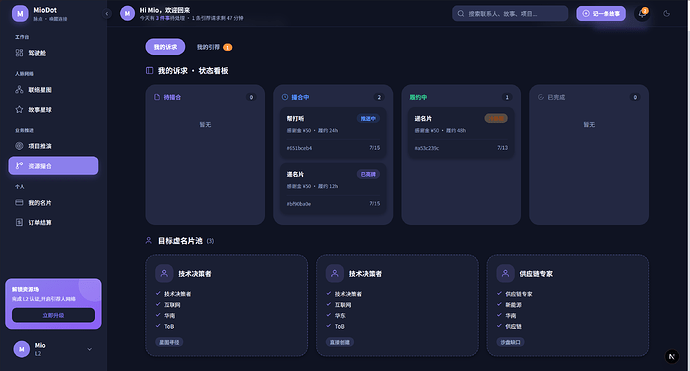
Task: Open 项目推演 target icon in the sidebar
Action: click(x=19, y=146)
